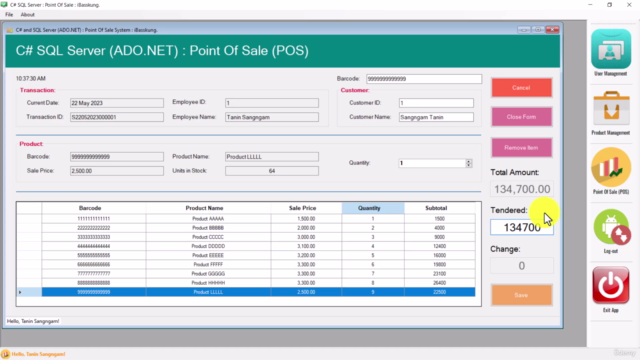The image size is (640, 360).
Task: Click the top Barcode input field
Action: tap(424, 79)
